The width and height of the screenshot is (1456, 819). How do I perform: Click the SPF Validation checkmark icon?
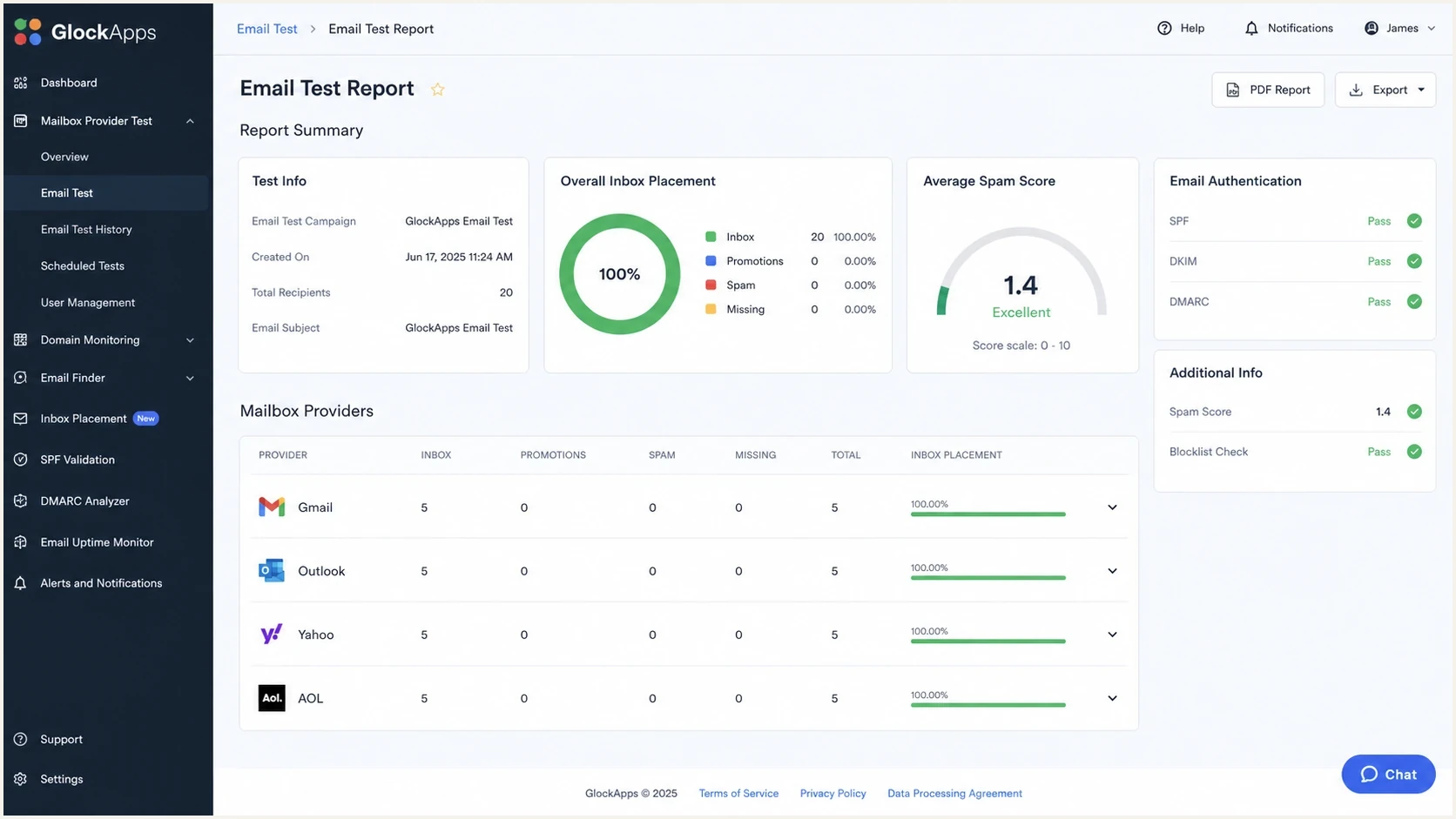21,460
